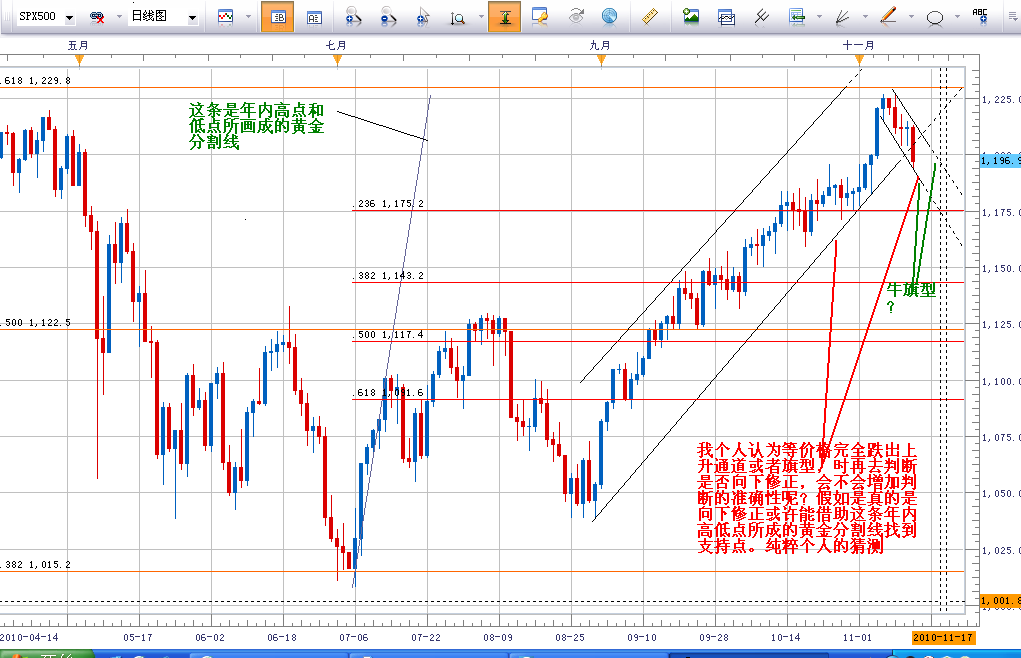Expand the Fibonacci tool dropdown arrow

(x=819, y=17)
